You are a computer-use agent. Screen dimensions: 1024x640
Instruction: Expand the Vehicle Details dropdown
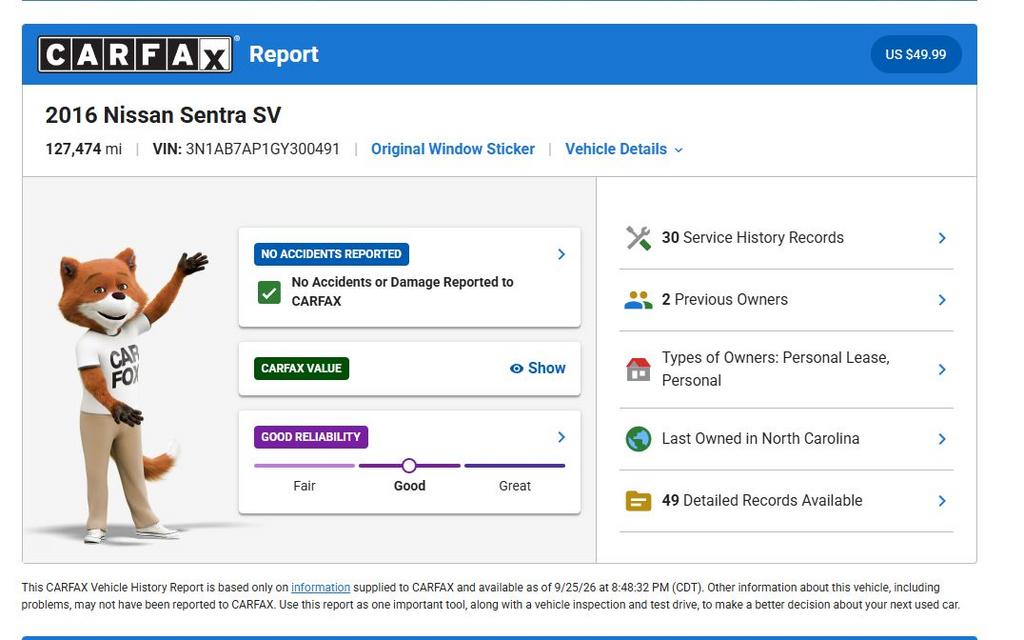click(624, 150)
